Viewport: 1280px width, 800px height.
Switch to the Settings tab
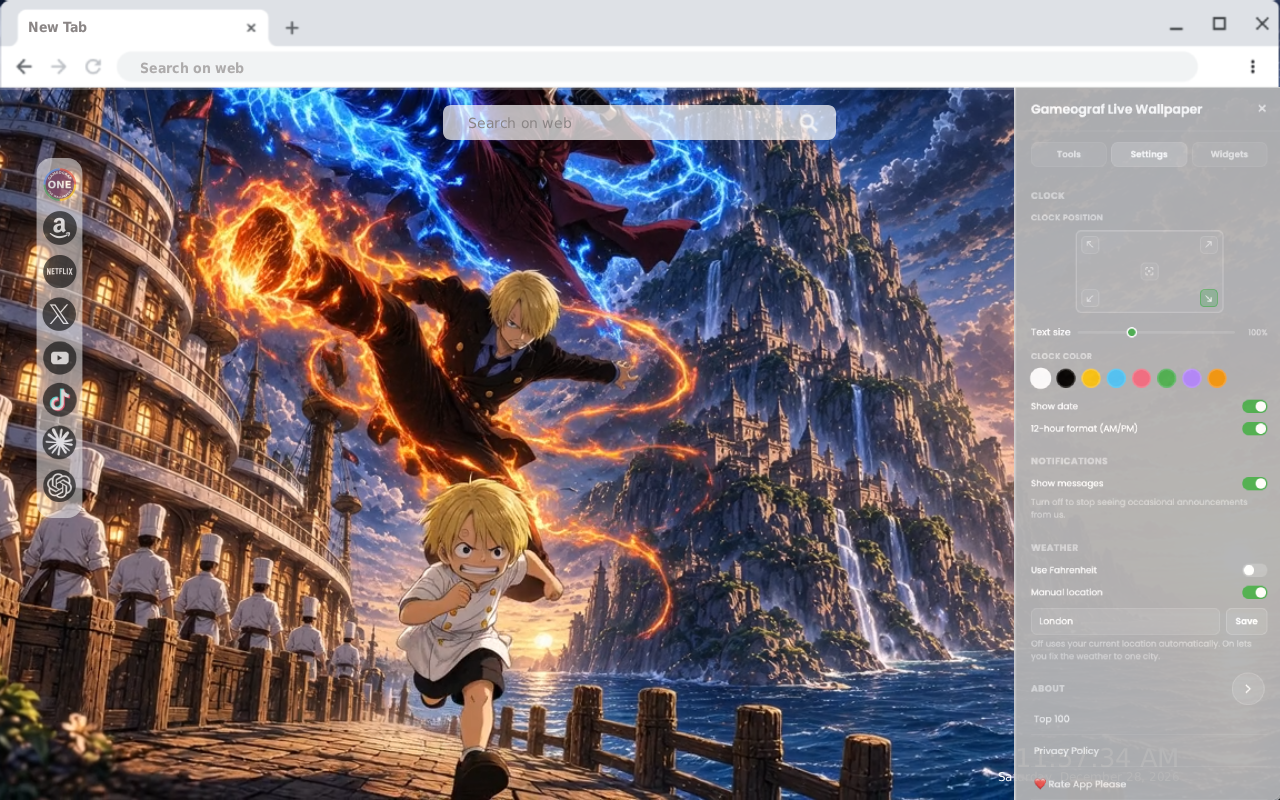click(1149, 154)
